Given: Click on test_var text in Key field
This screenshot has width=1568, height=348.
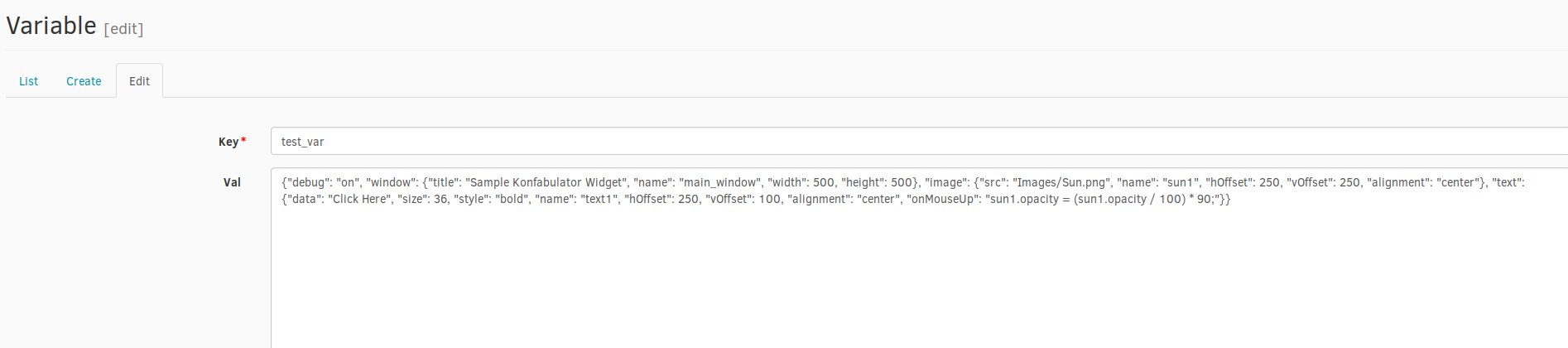Looking at the screenshot, I should [302, 142].
